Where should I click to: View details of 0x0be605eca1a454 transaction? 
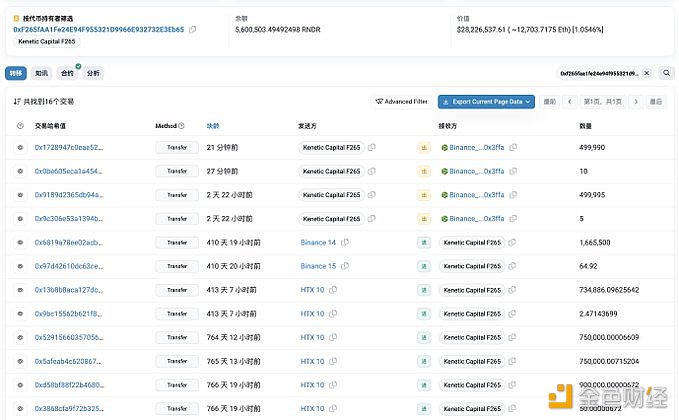point(20,171)
